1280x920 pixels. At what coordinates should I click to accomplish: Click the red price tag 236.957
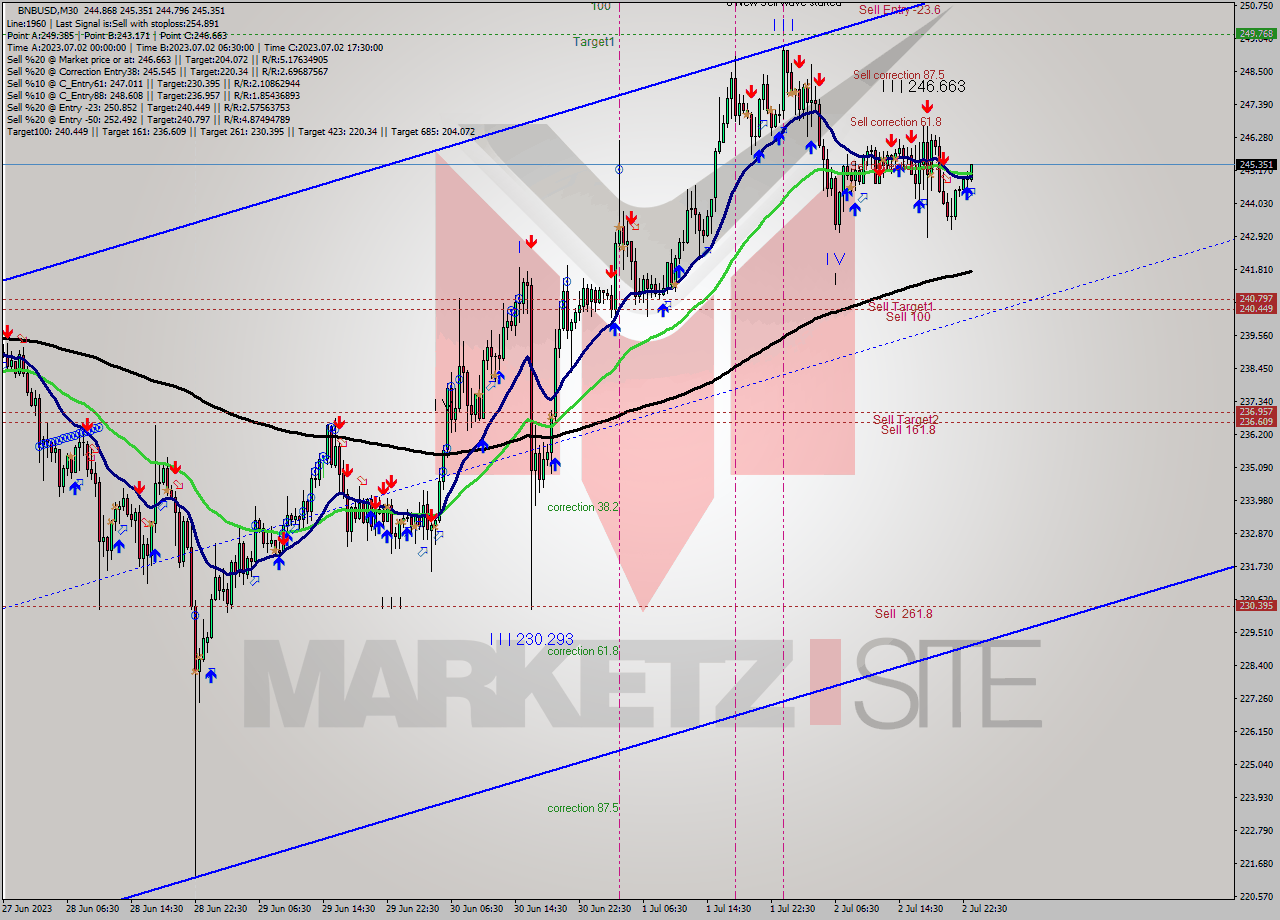[1256, 412]
